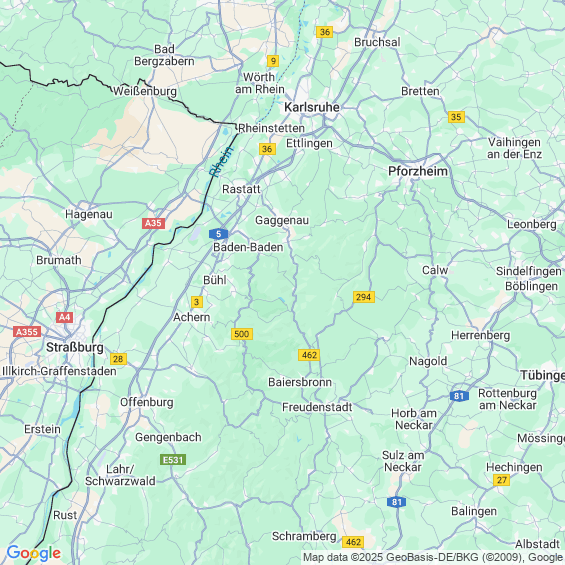
Task: Click the Pforzheim city label
Action: [x=418, y=171]
